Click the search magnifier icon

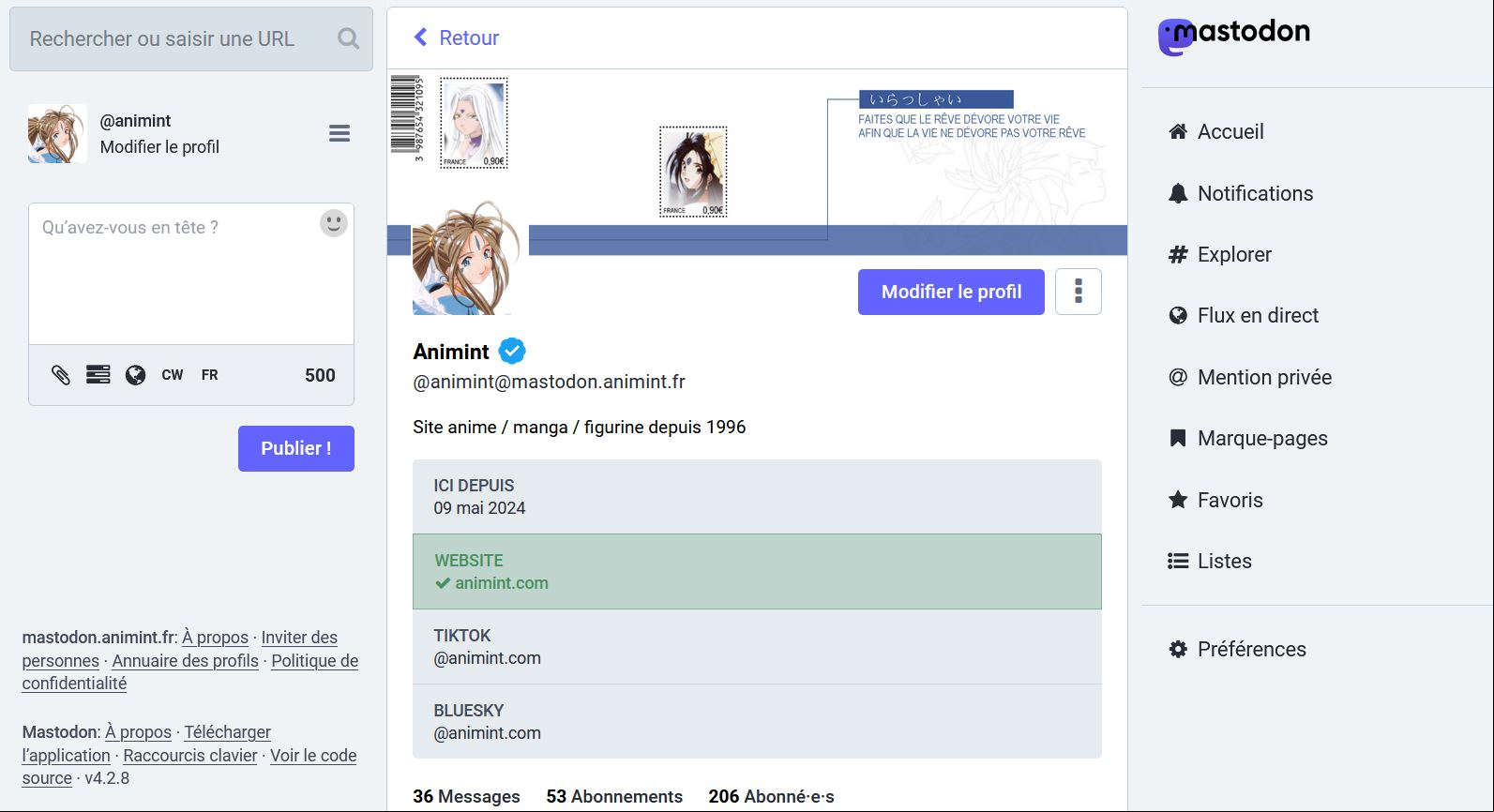[x=348, y=38]
